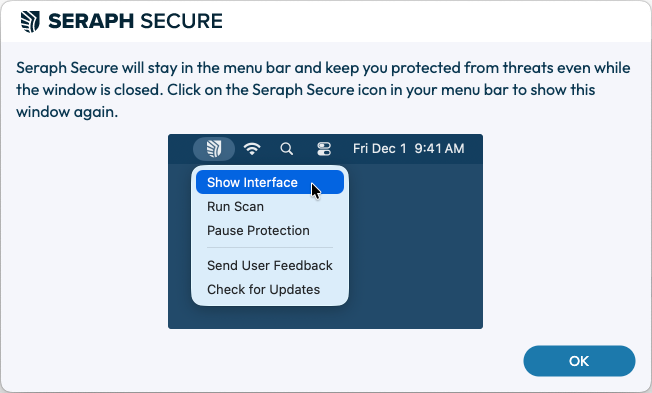Click the 9:41 AM clock text
652x393 pixels.
439,148
